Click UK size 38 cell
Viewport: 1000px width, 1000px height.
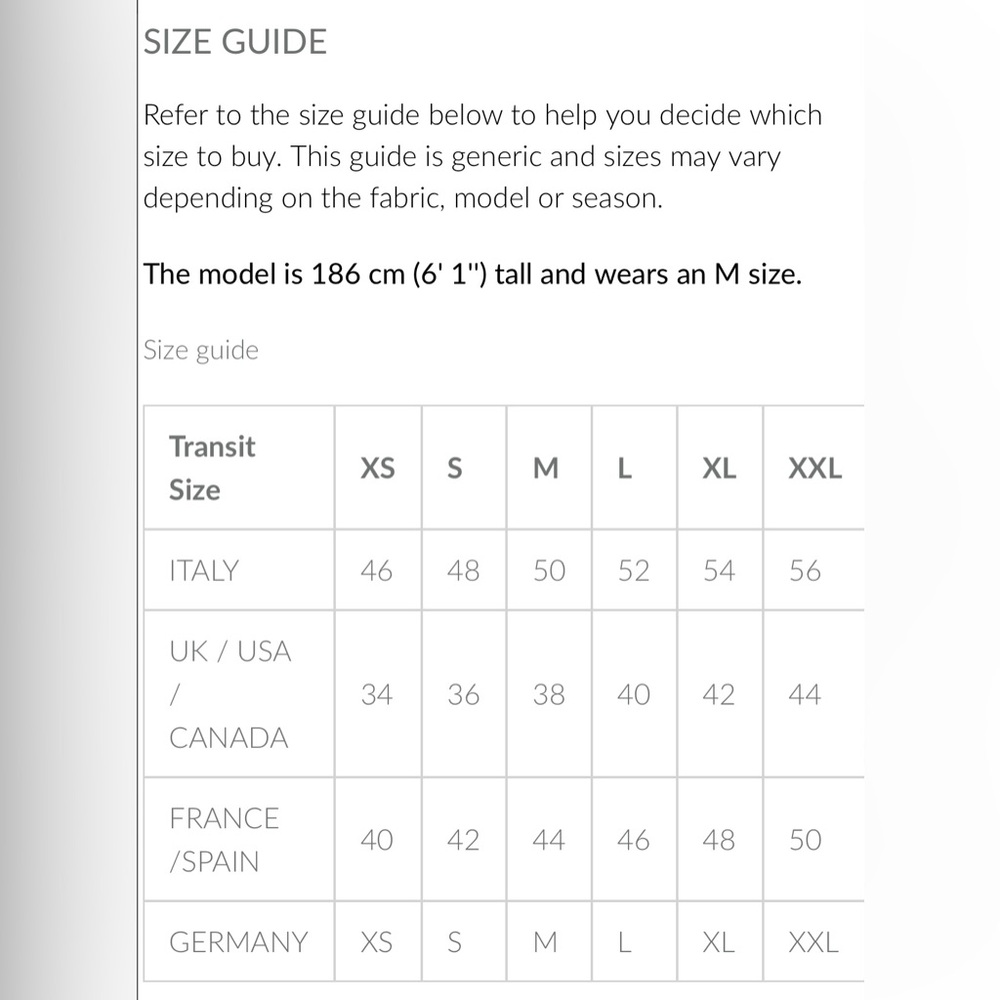(549, 695)
